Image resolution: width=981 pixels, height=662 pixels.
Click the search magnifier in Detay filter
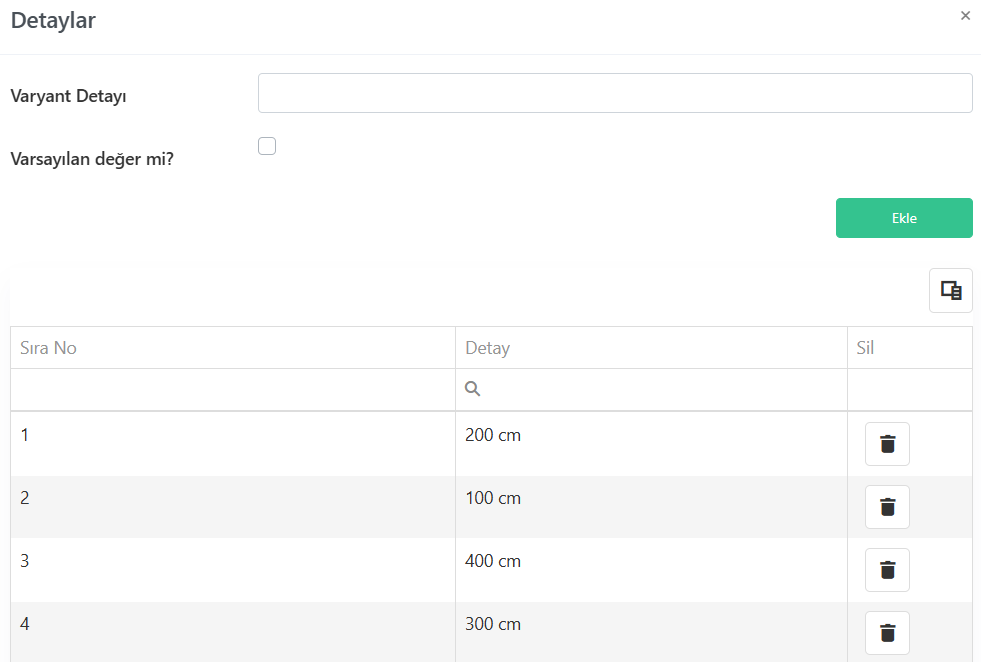coord(472,389)
